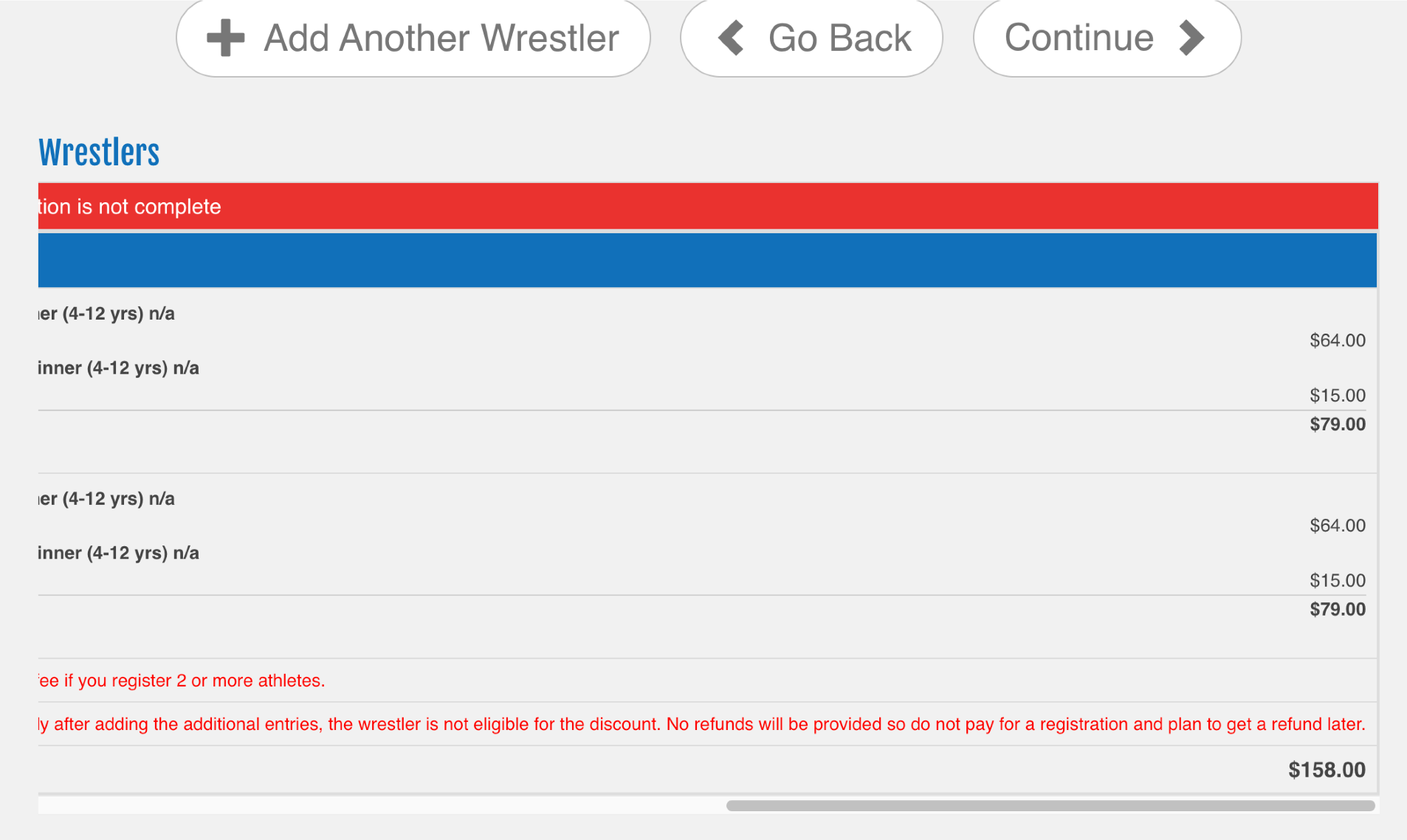This screenshot has height=840, width=1407.
Task: Return to the previous step with Go Back text
Action: 839,38
